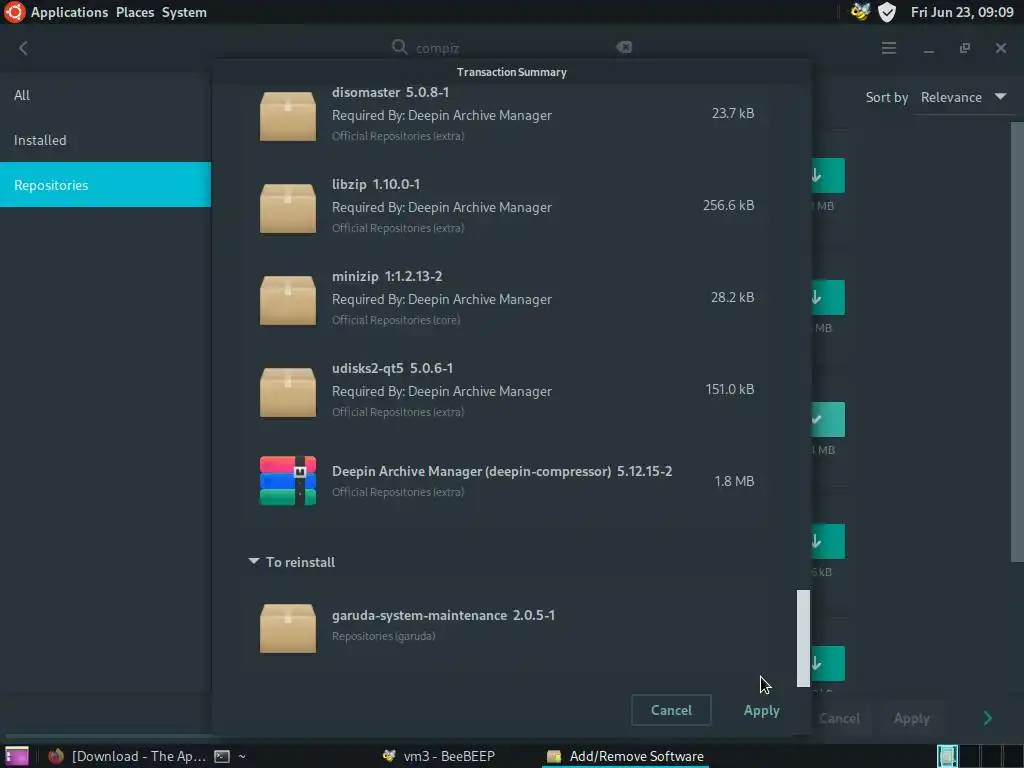Clear the compiz search text
The image size is (1024, 768).
(x=624, y=47)
